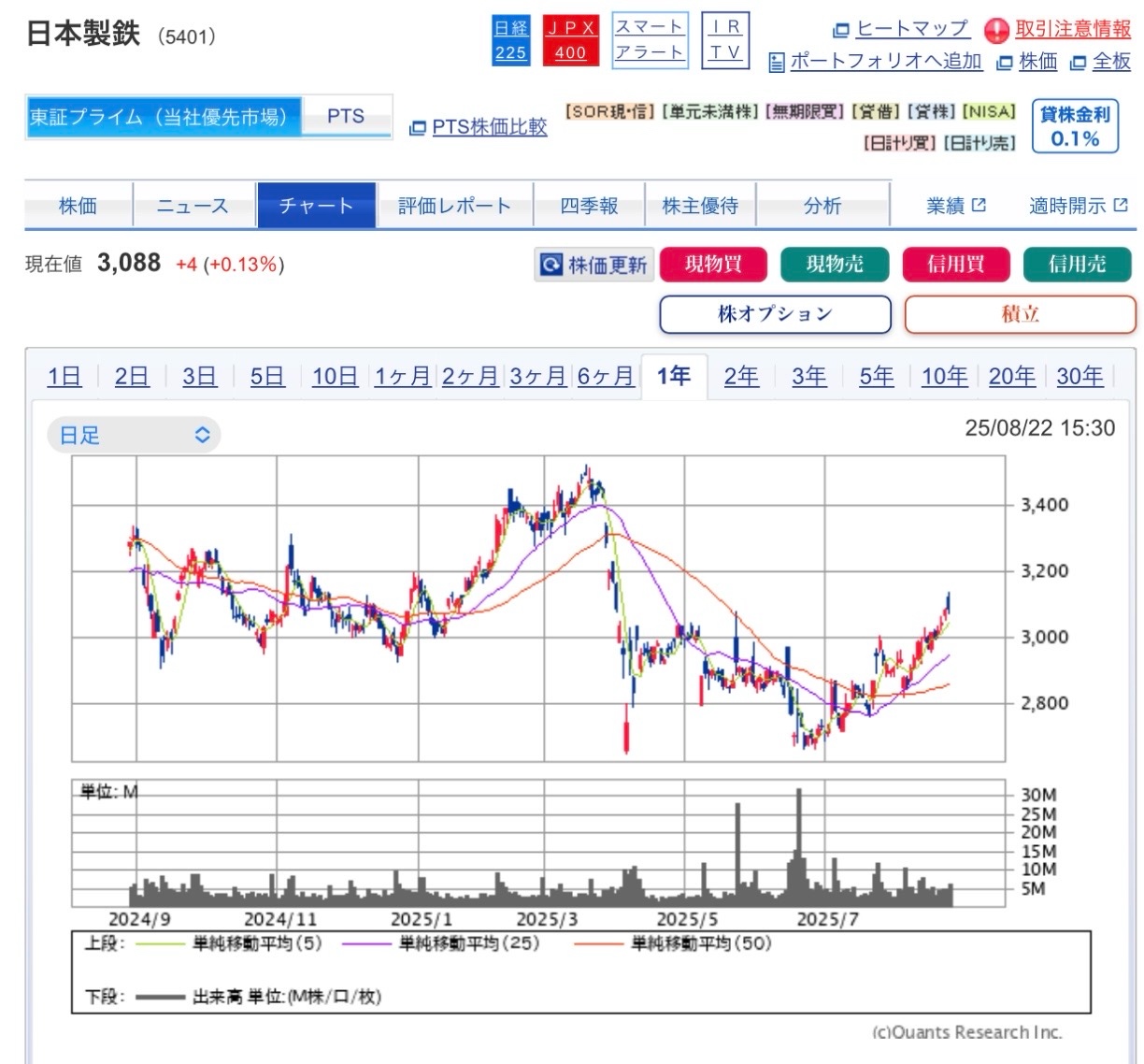Switch to the ニュース tab
Viewport: 1144px width, 1064px height.
(193, 206)
